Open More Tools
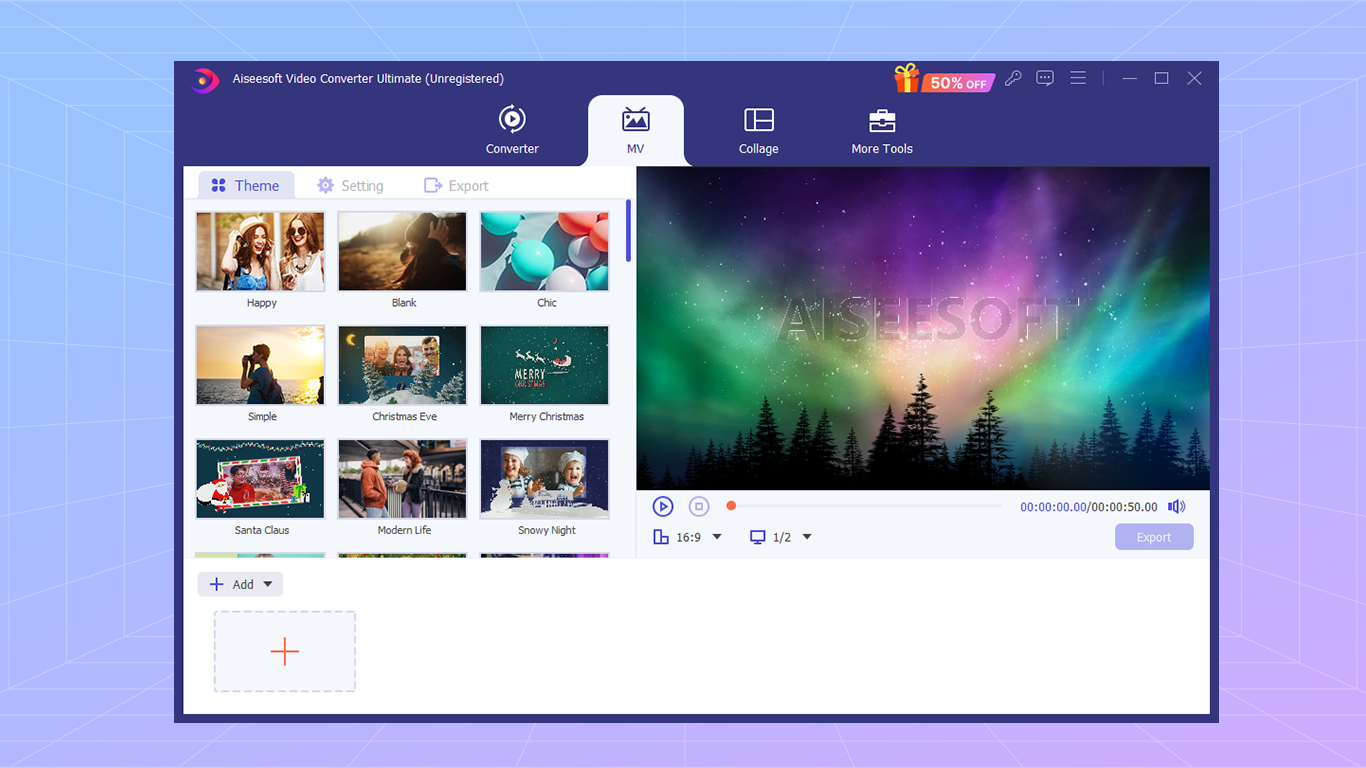Screen dimensions: 1366x768 [881, 130]
